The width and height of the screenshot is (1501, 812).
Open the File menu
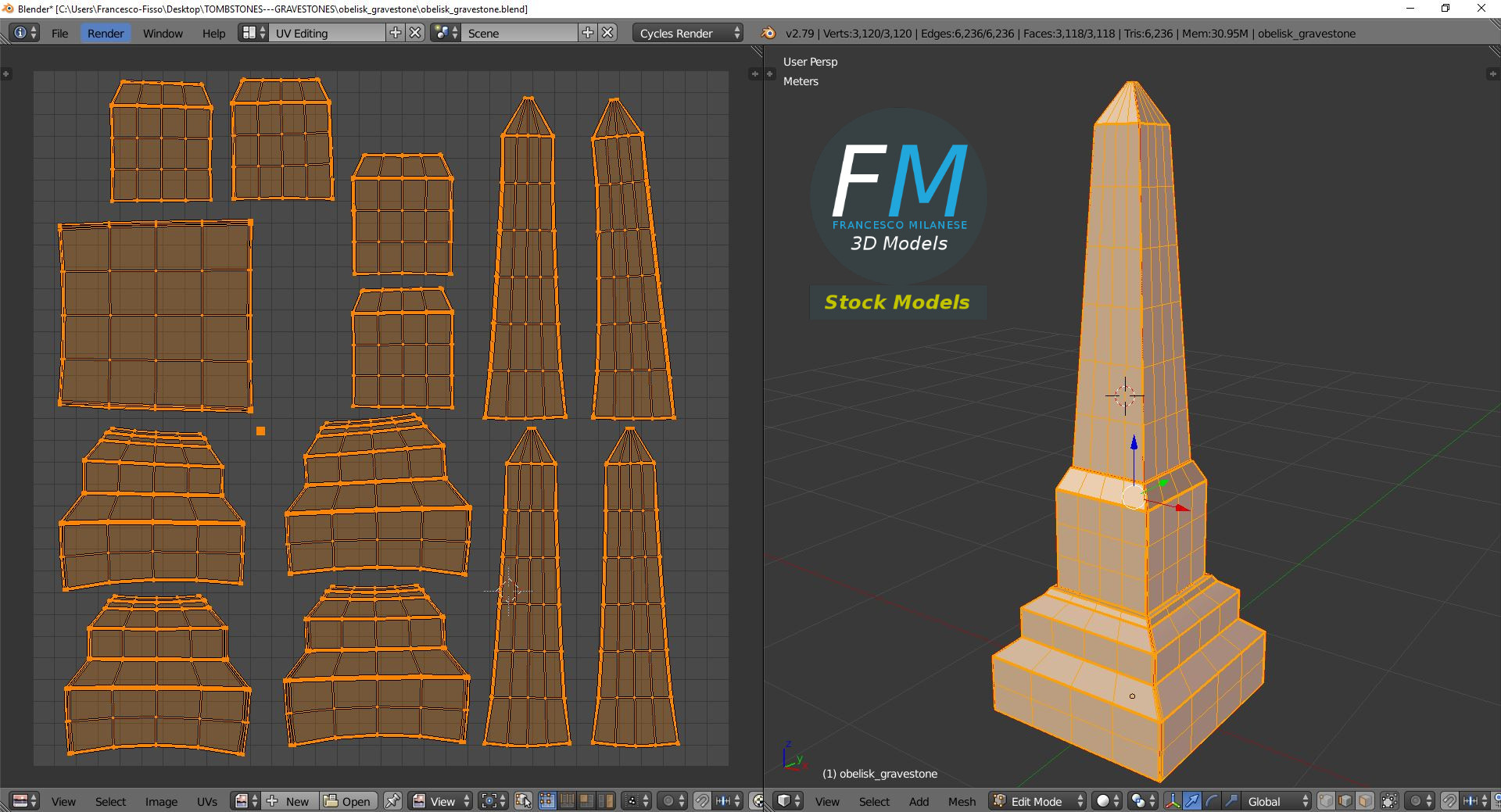point(59,33)
